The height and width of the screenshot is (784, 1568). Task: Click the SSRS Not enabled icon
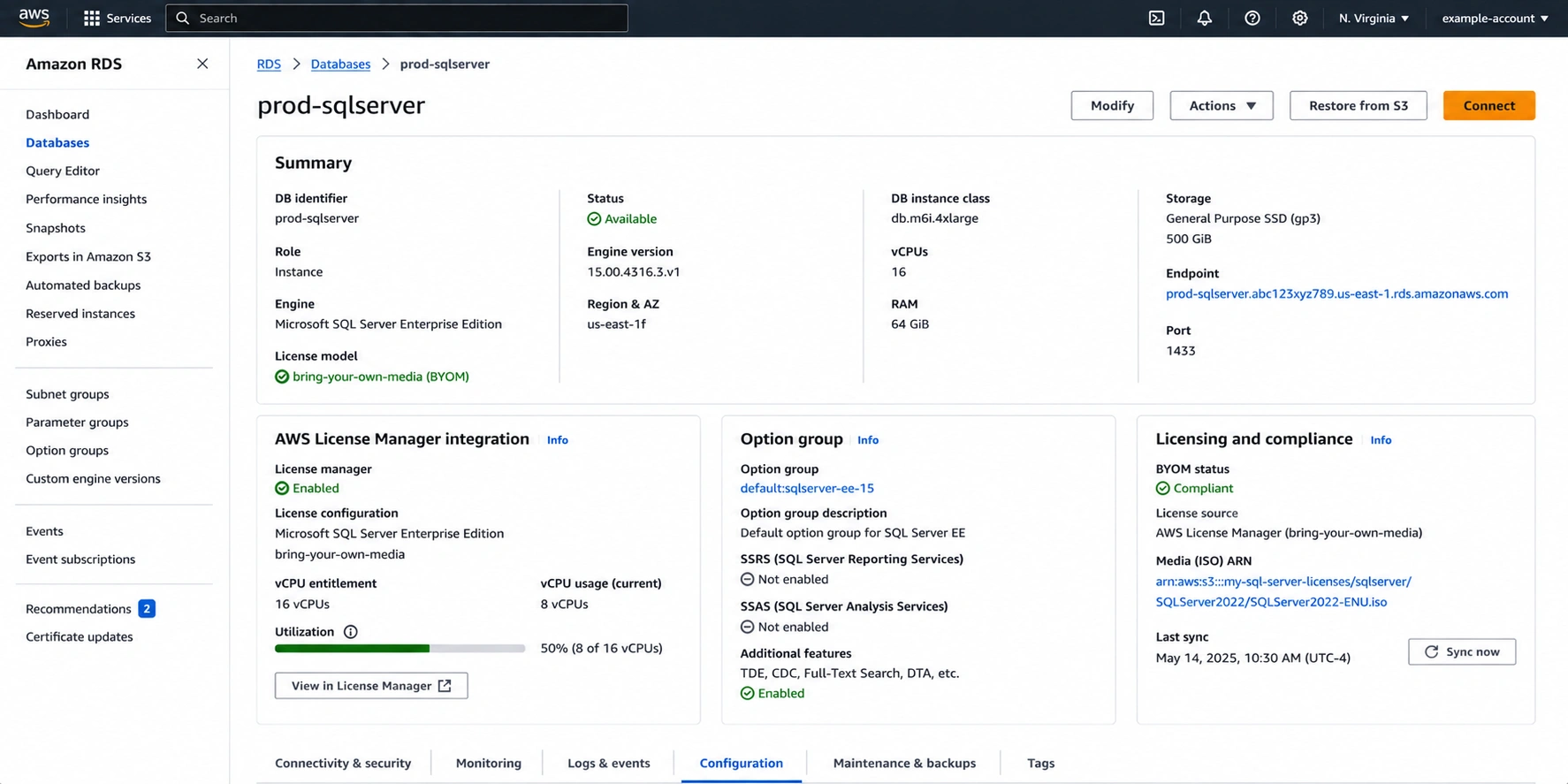pos(747,580)
